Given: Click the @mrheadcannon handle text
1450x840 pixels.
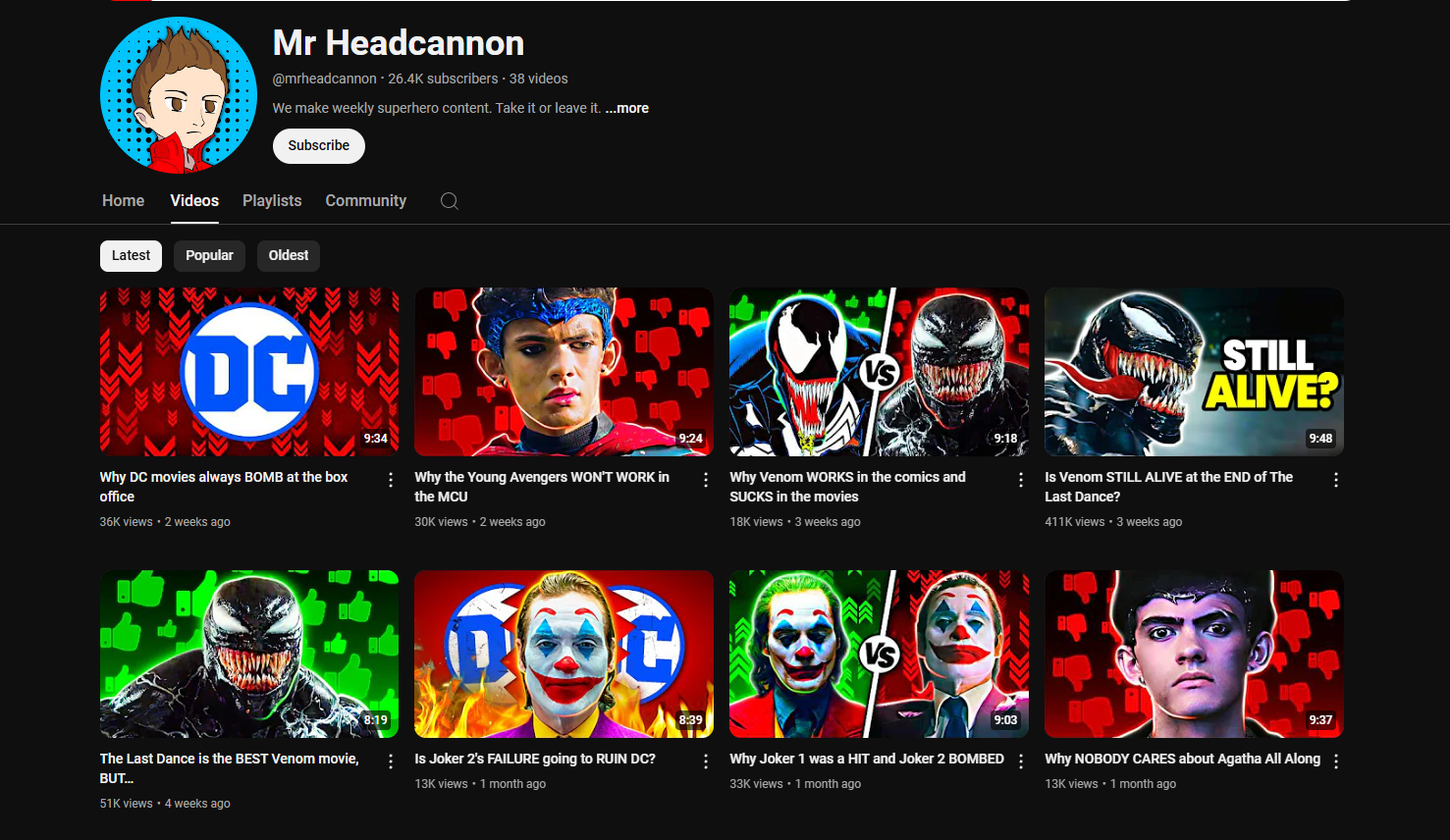Looking at the screenshot, I should click(x=324, y=79).
